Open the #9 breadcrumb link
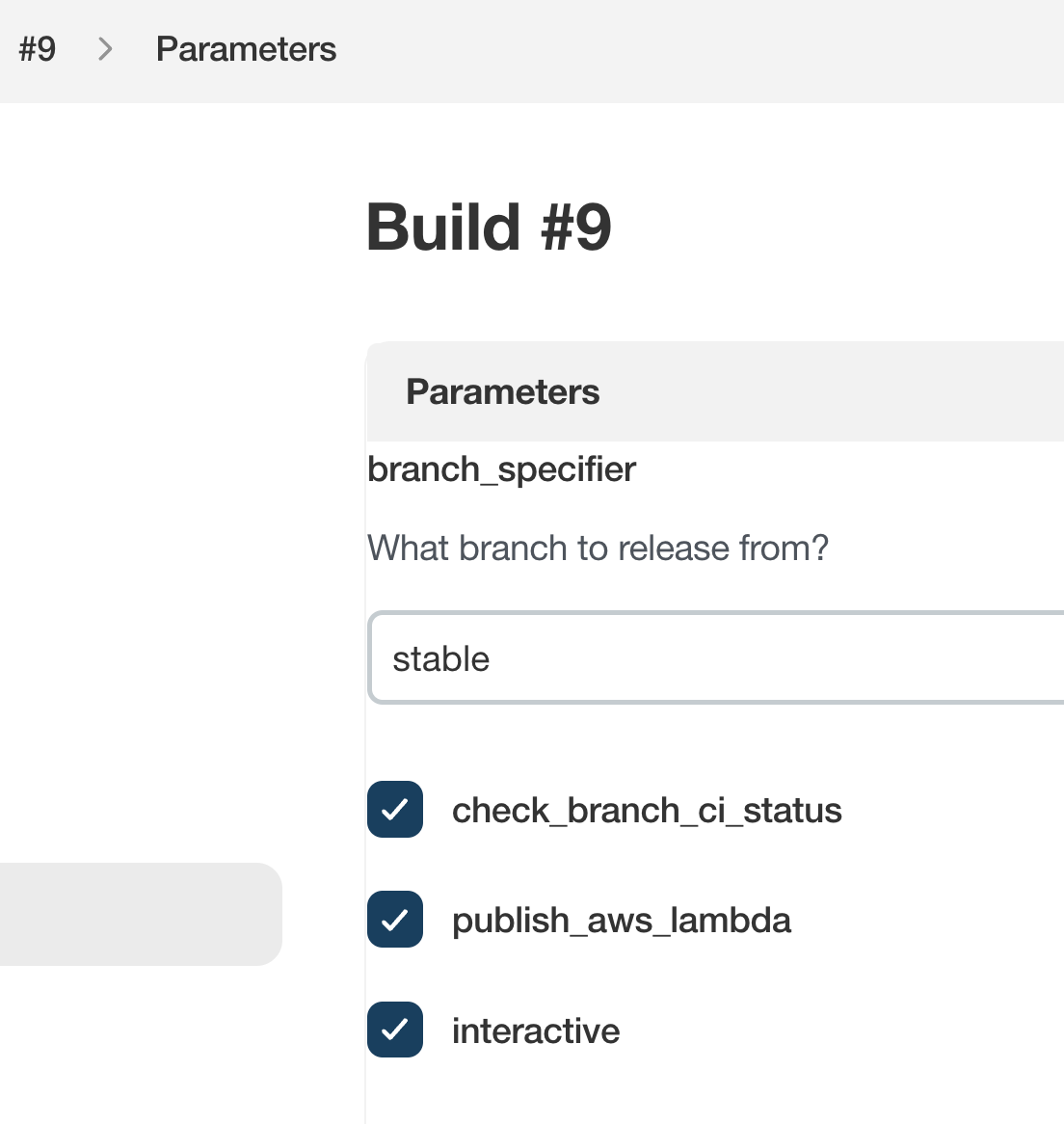 [38, 49]
